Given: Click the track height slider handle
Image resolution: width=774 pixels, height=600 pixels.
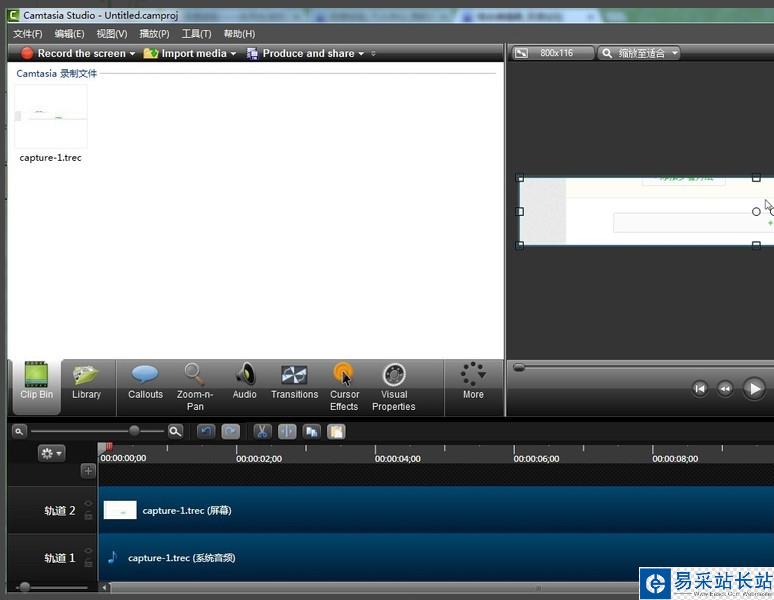Looking at the screenshot, I should tap(25, 587).
